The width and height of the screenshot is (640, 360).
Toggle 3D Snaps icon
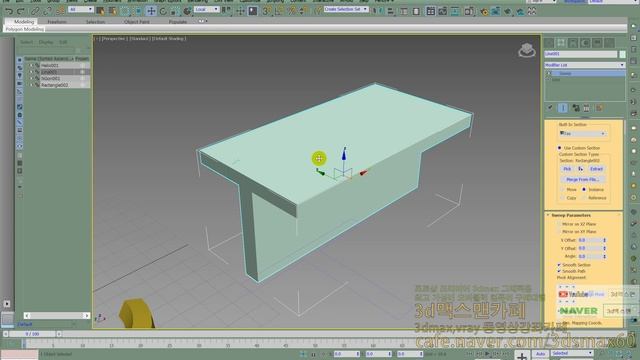(267, 11)
